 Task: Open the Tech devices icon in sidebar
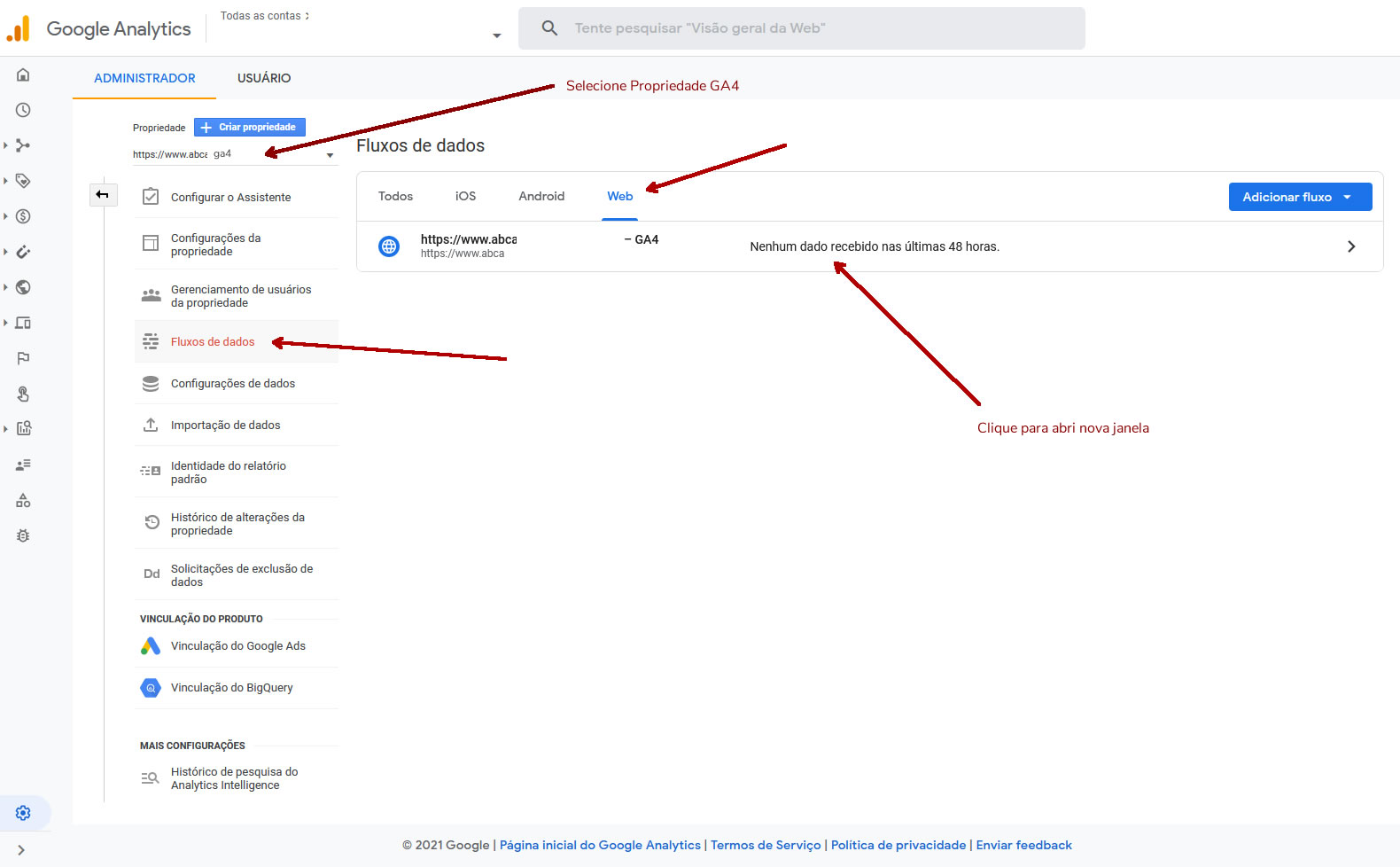[x=23, y=323]
